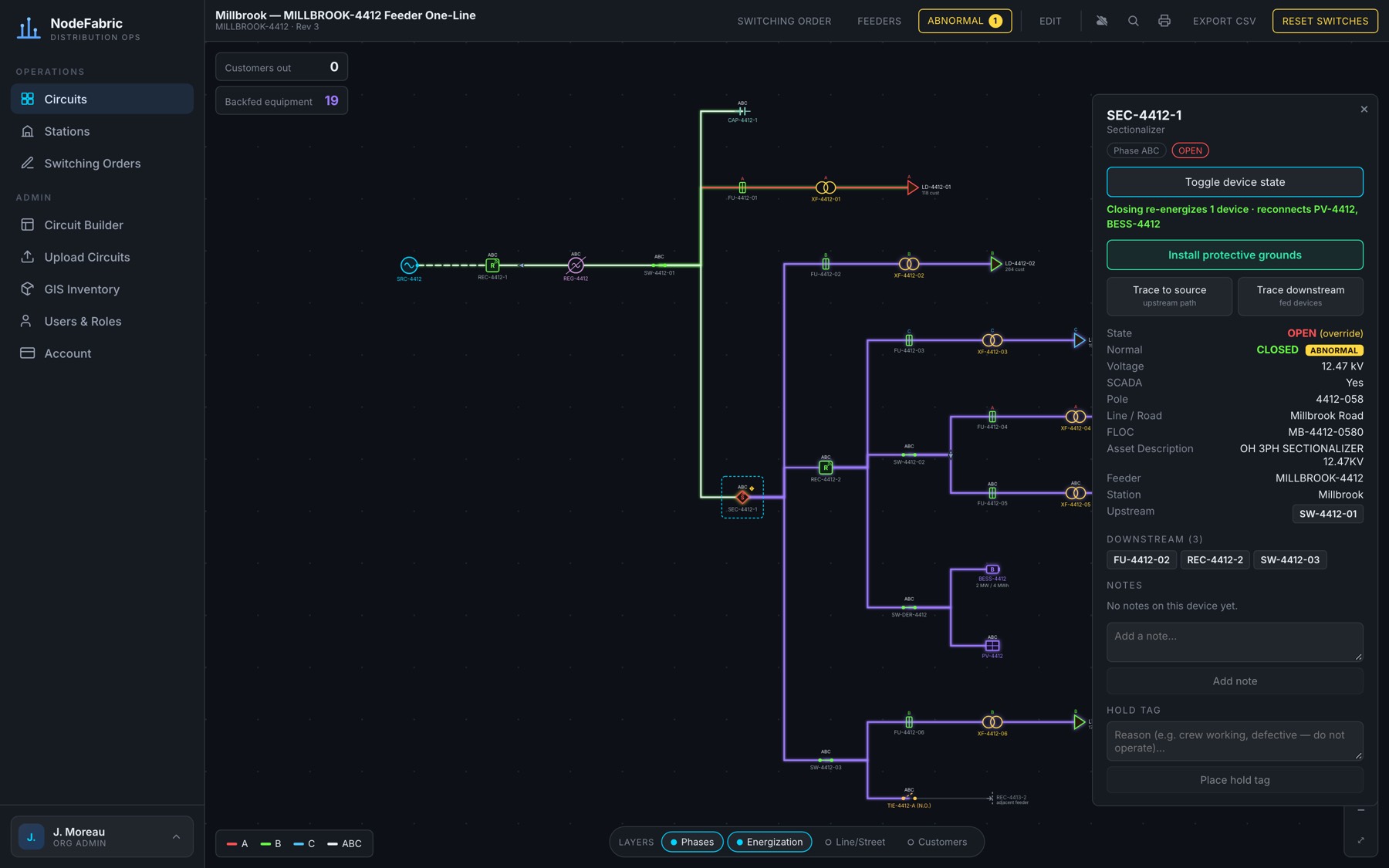Image resolution: width=1389 pixels, height=868 pixels.
Task: Open Circuits from the sidebar
Action: click(102, 99)
